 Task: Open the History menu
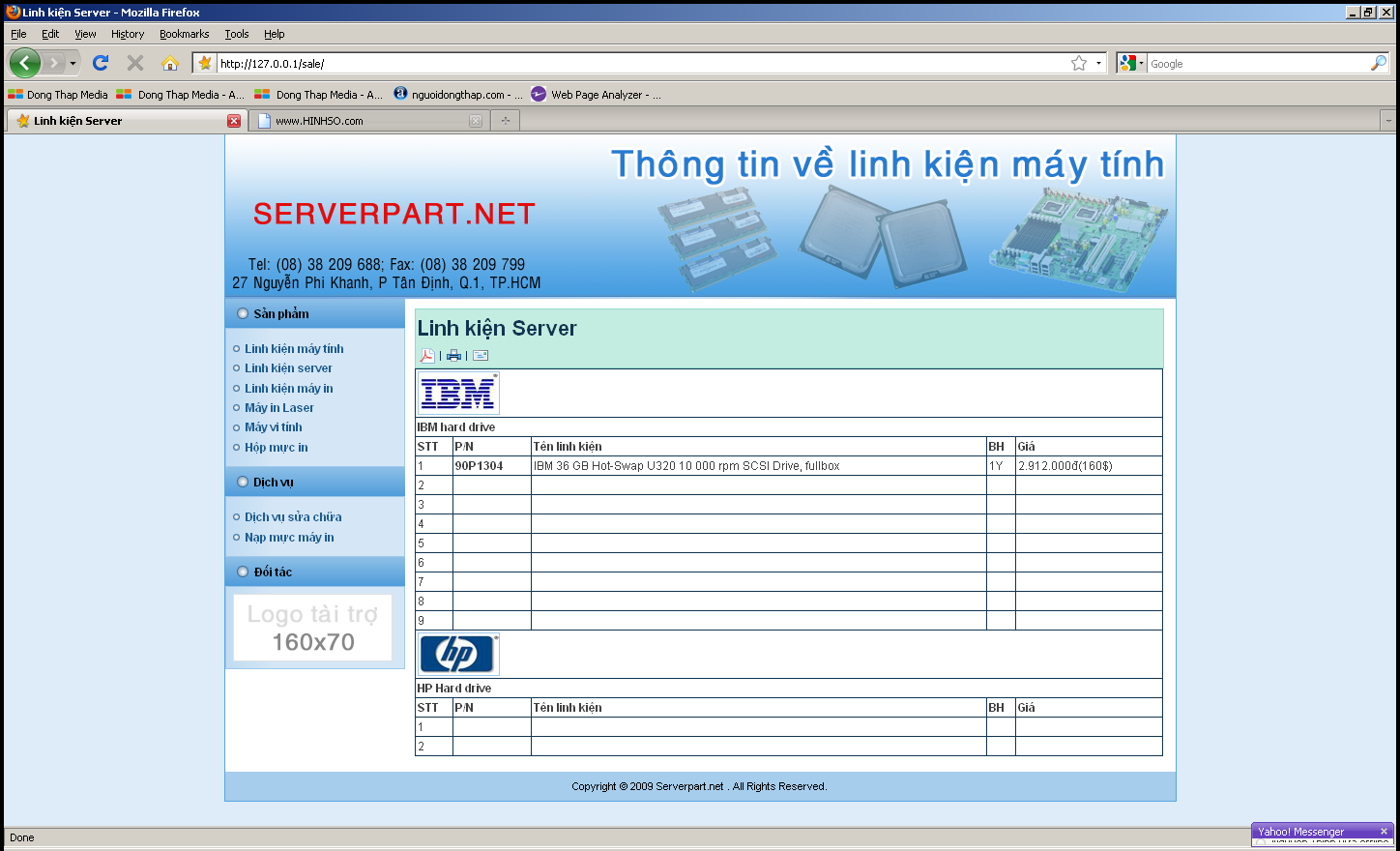pyautogui.click(x=128, y=34)
